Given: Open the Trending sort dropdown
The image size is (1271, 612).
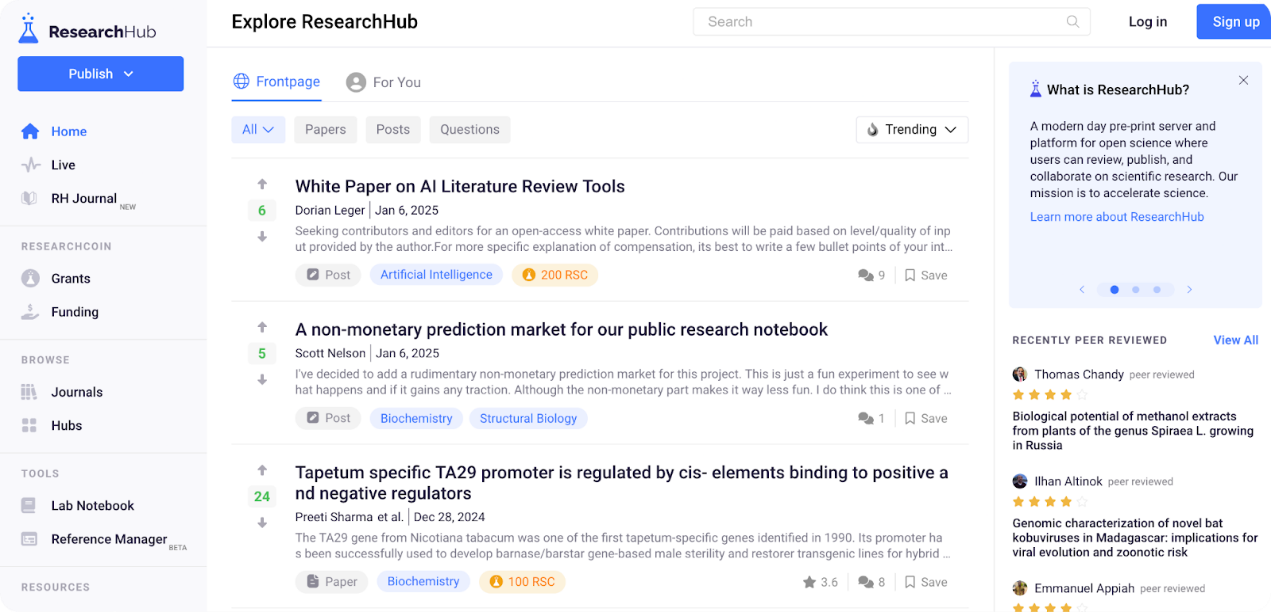Looking at the screenshot, I should [912, 130].
